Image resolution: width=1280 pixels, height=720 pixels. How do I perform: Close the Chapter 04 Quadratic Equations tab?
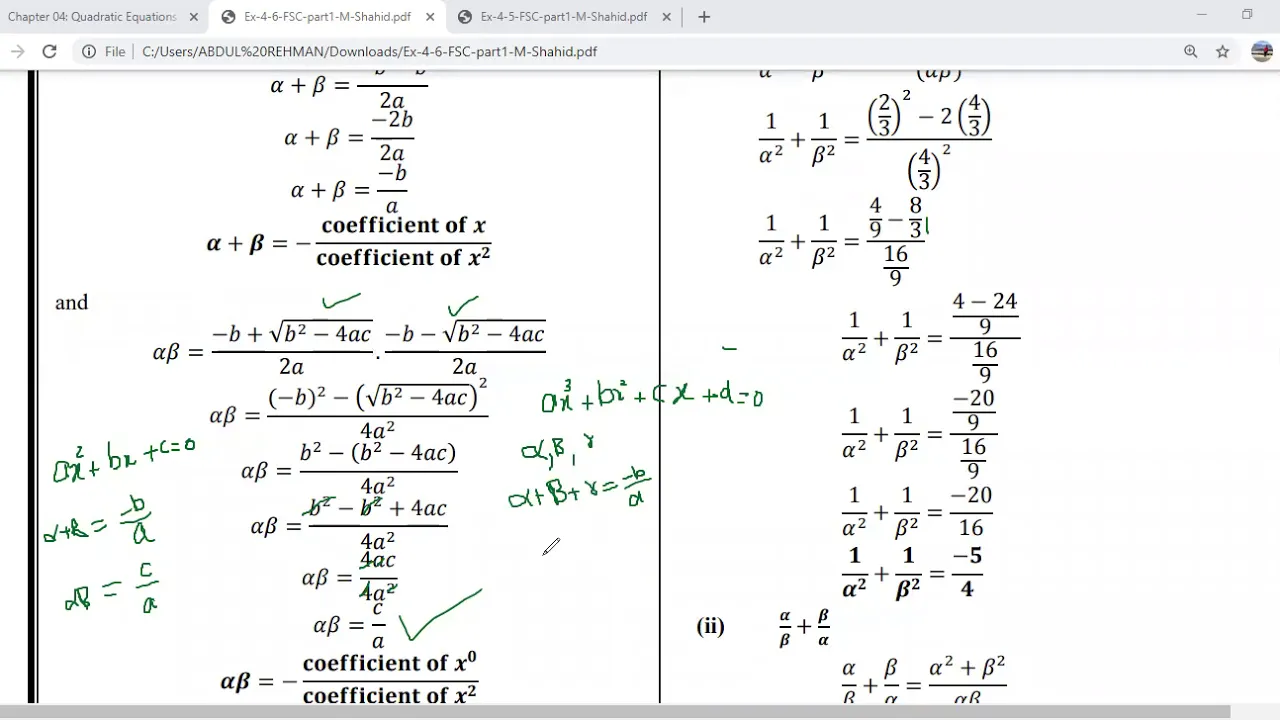[x=194, y=17]
